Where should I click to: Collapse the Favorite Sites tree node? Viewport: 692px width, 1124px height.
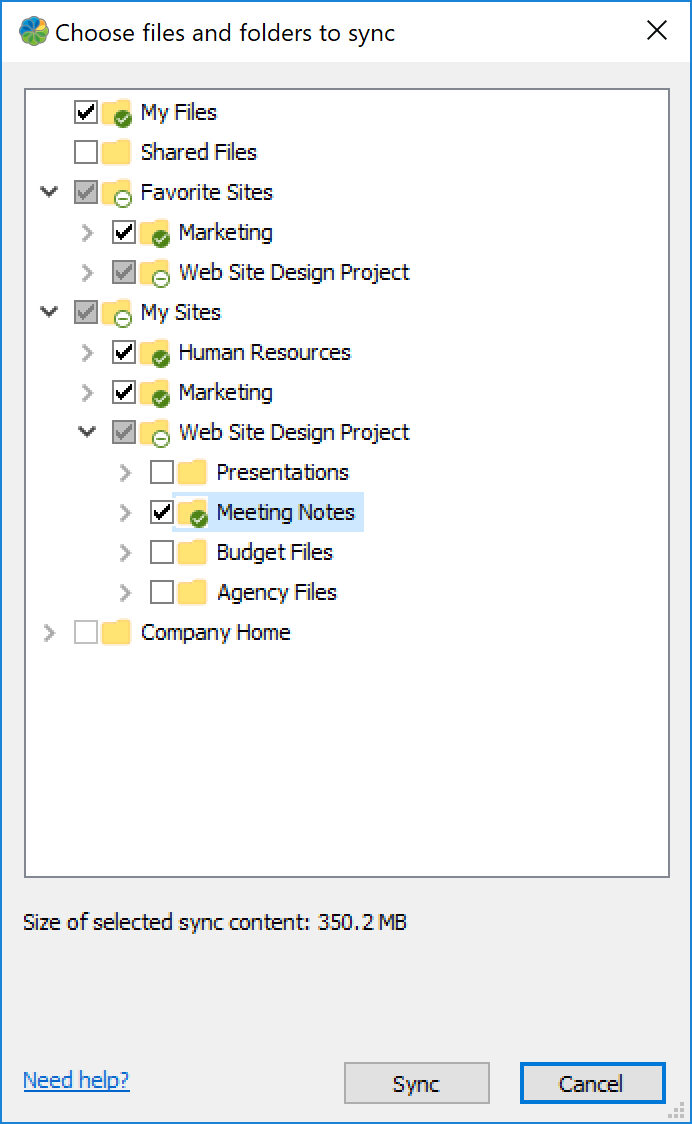48,191
